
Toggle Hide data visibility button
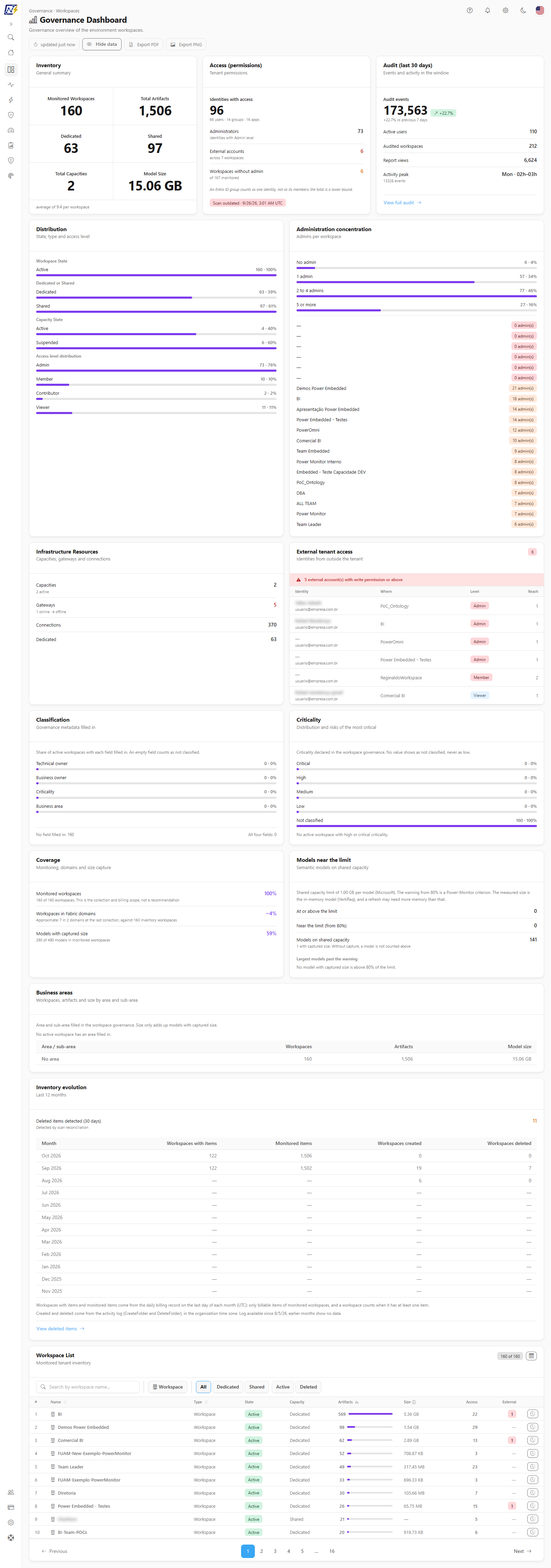[102, 44]
